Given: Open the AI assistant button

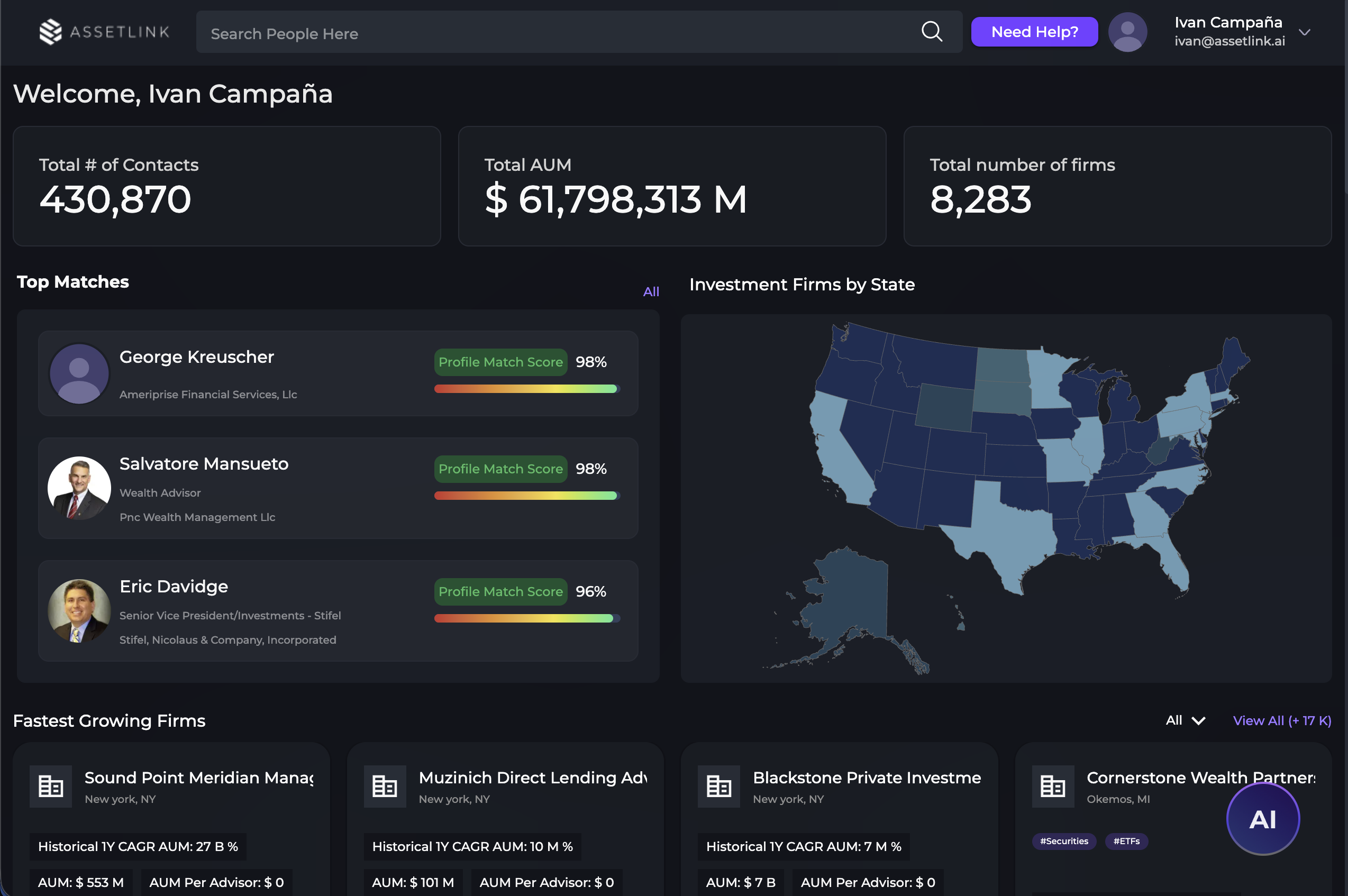Looking at the screenshot, I should coord(1262,818).
